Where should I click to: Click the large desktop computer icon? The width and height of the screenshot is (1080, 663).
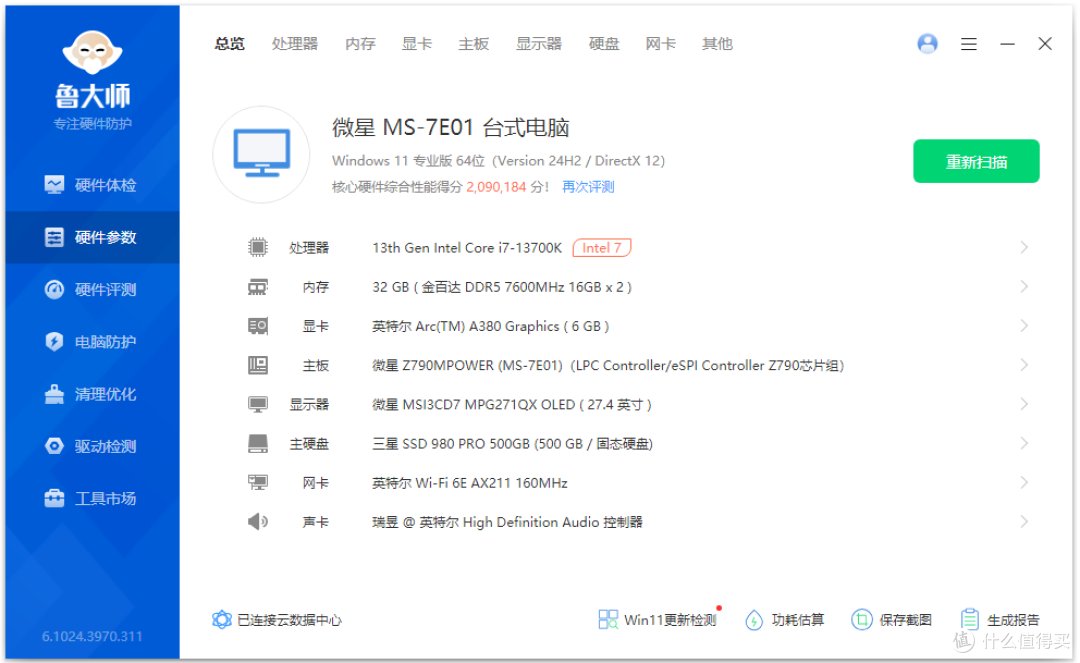(262, 154)
